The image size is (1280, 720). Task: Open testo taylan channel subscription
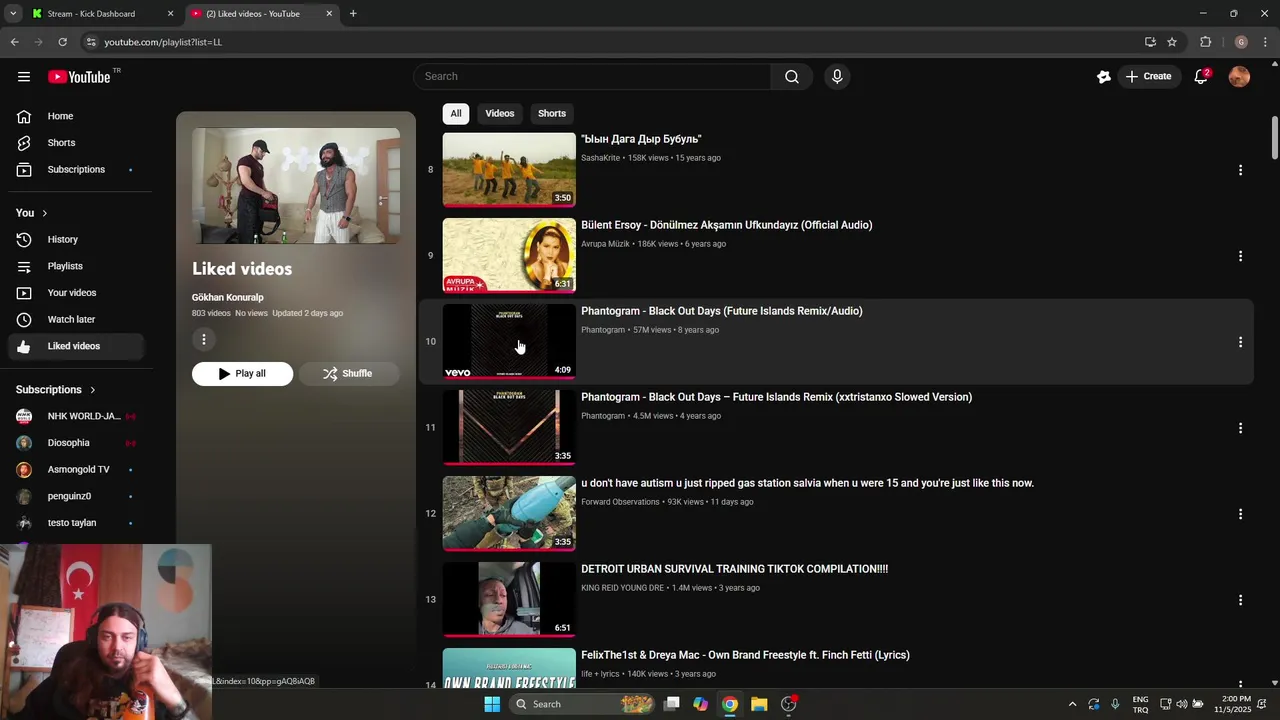click(x=74, y=523)
